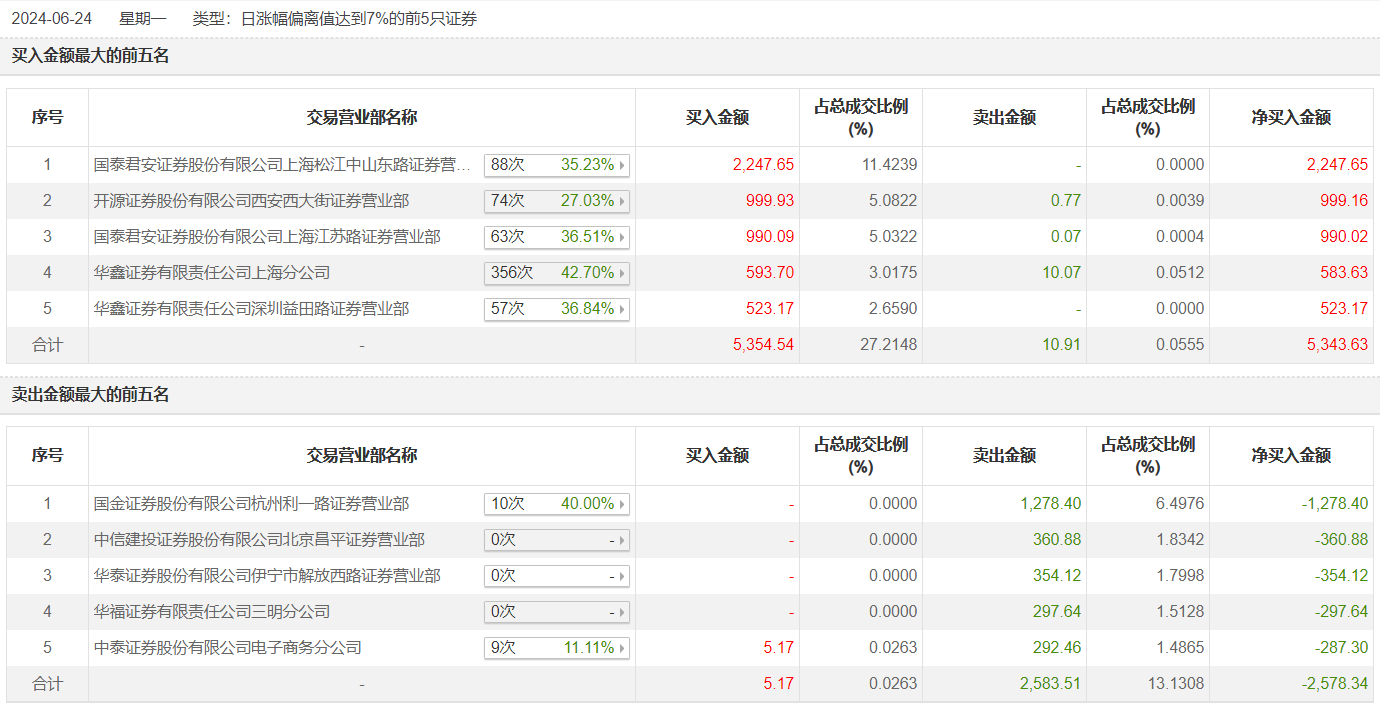Click arrow on 356次 42.70% box
This screenshot has width=1380, height=705.
622,273
